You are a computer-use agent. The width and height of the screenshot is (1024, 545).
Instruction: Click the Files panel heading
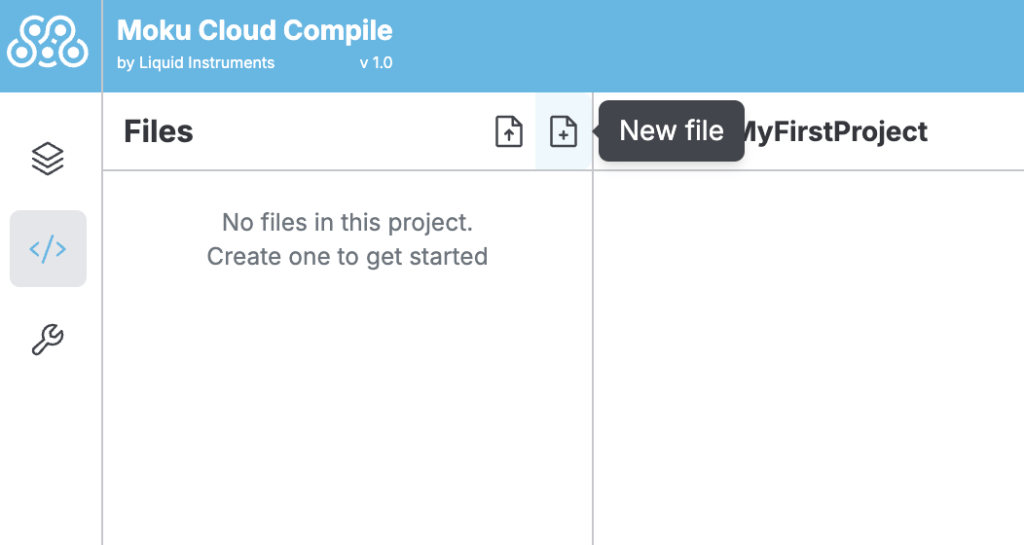point(159,131)
